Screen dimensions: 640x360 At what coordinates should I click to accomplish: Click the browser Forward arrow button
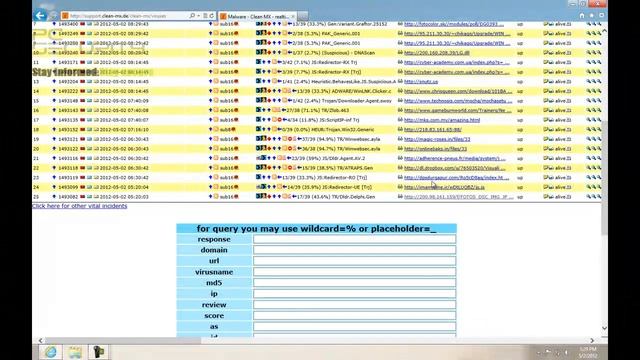coord(53,16)
